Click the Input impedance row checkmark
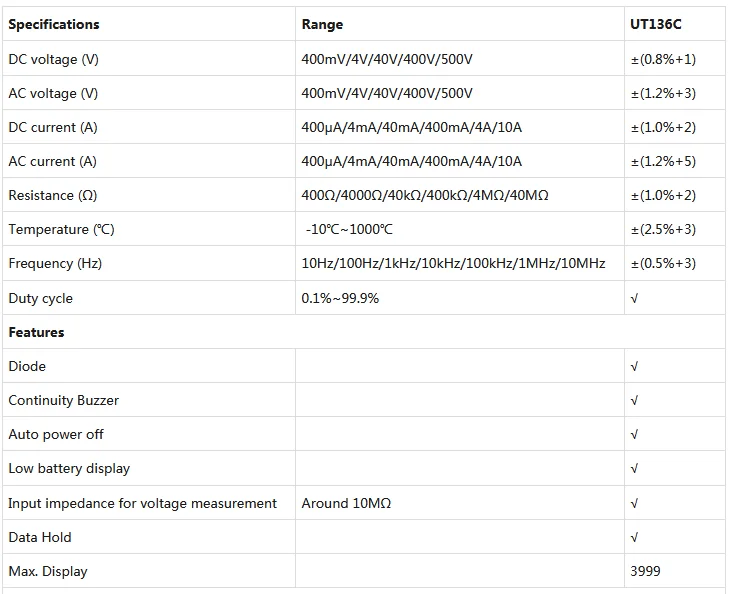This screenshot has width=735, height=594. [634, 504]
